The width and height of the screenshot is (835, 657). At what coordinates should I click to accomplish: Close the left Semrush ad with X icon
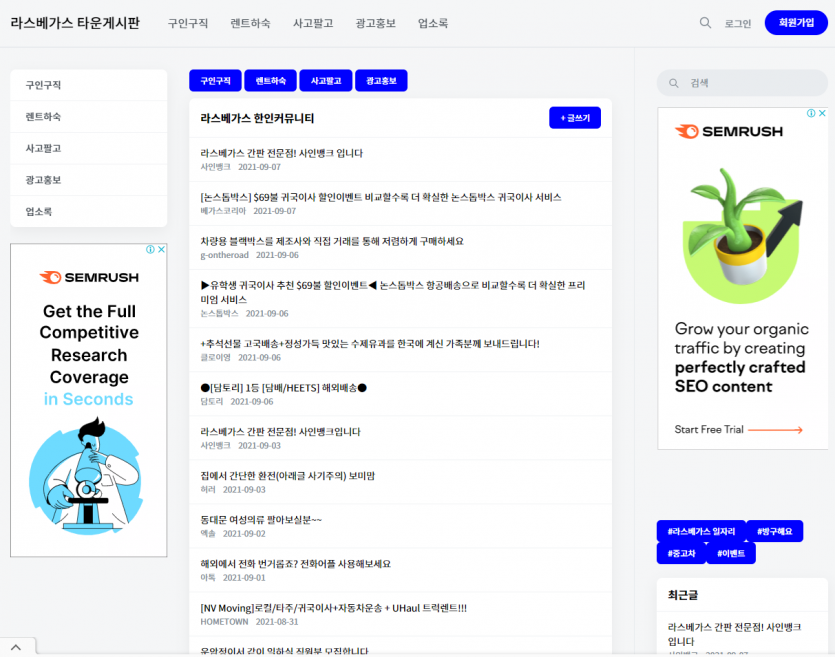point(161,250)
